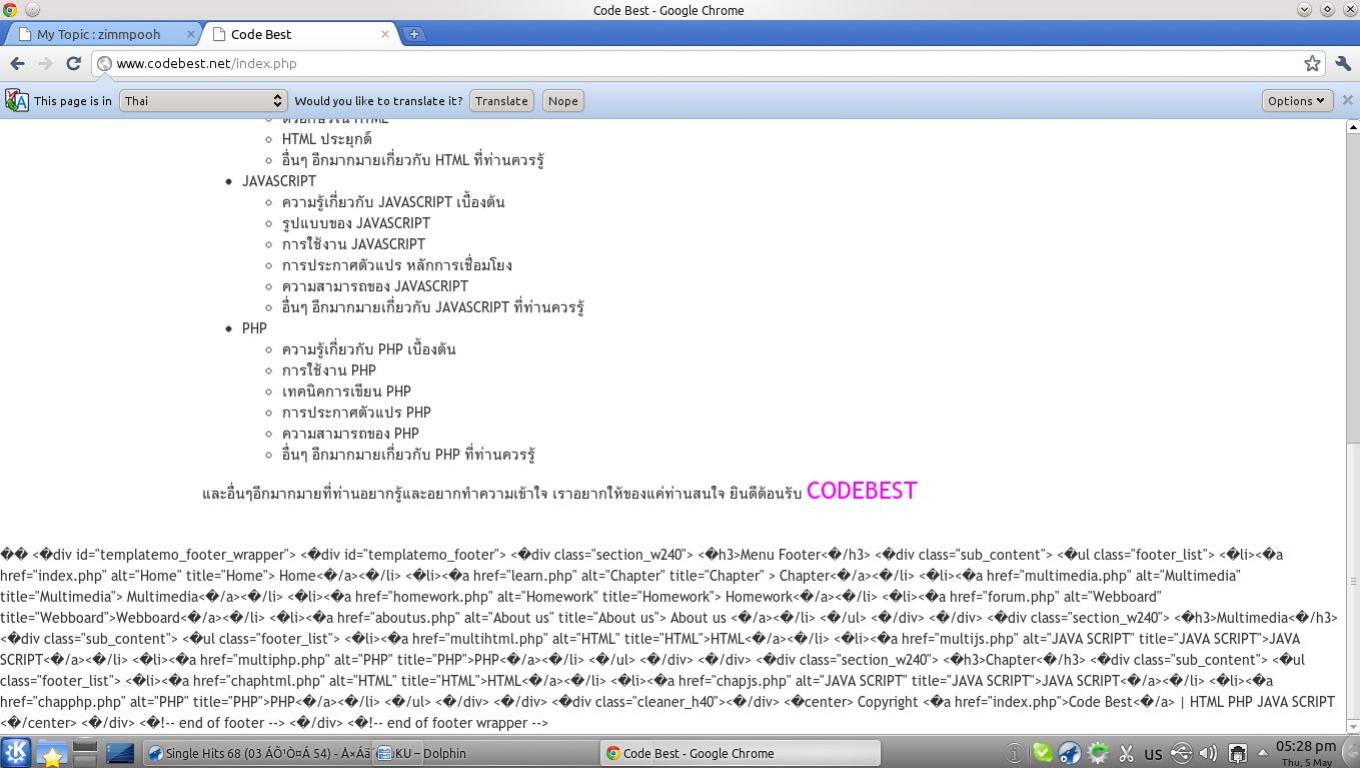Click 'ความสามารถของ JAVASCRIPT' list item

[x=375, y=286]
